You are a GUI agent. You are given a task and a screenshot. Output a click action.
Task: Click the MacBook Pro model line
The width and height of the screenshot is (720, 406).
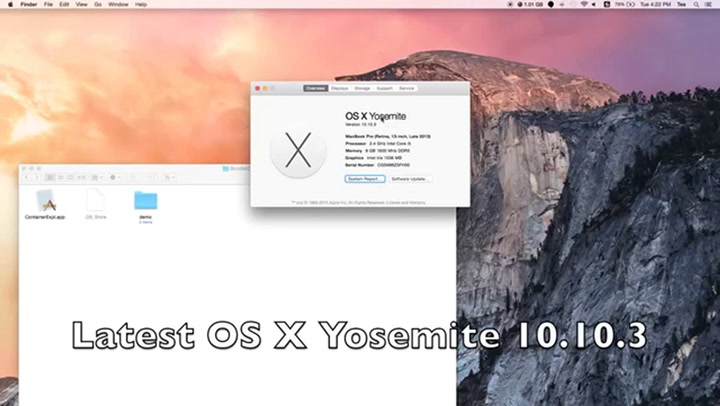click(x=388, y=136)
